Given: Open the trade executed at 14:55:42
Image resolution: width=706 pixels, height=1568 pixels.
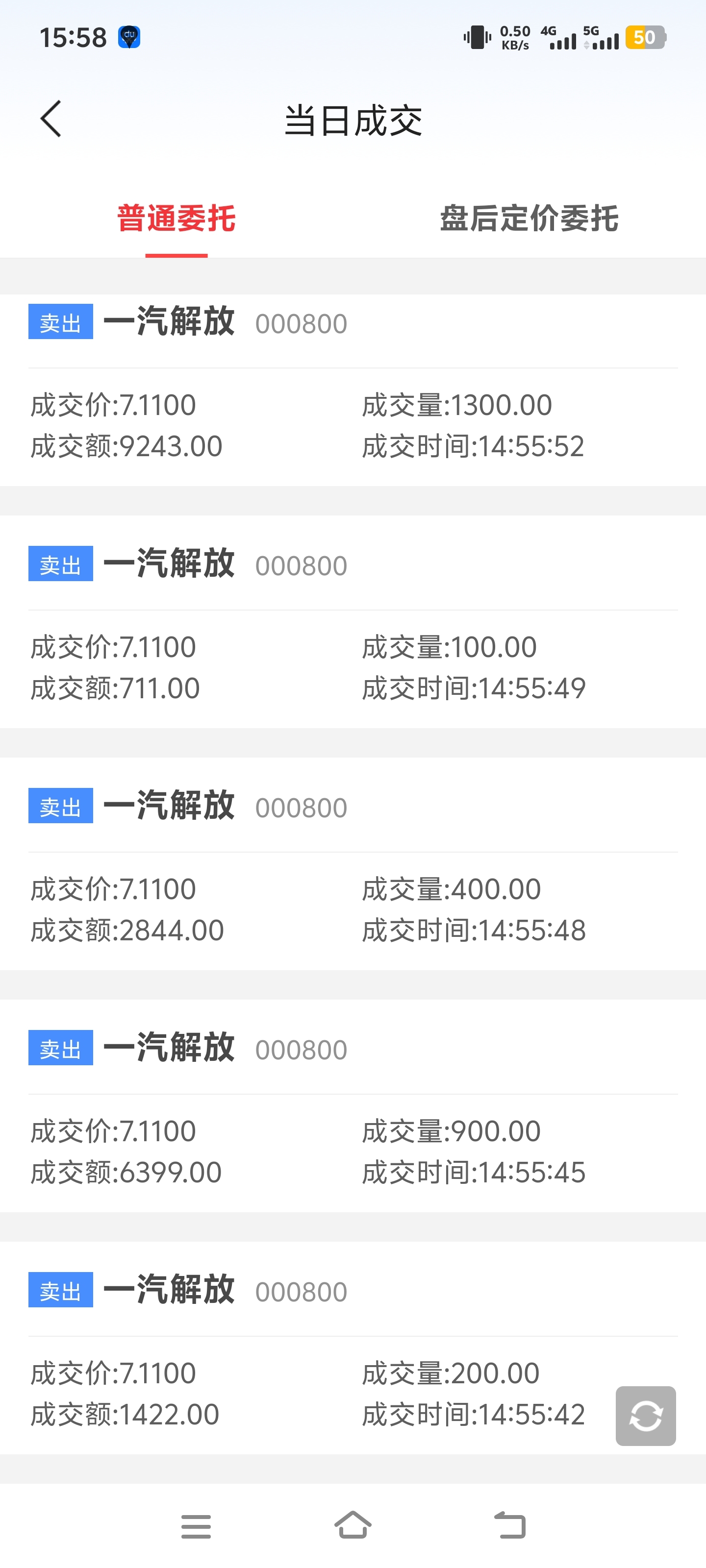Looking at the screenshot, I should coord(353,1347).
